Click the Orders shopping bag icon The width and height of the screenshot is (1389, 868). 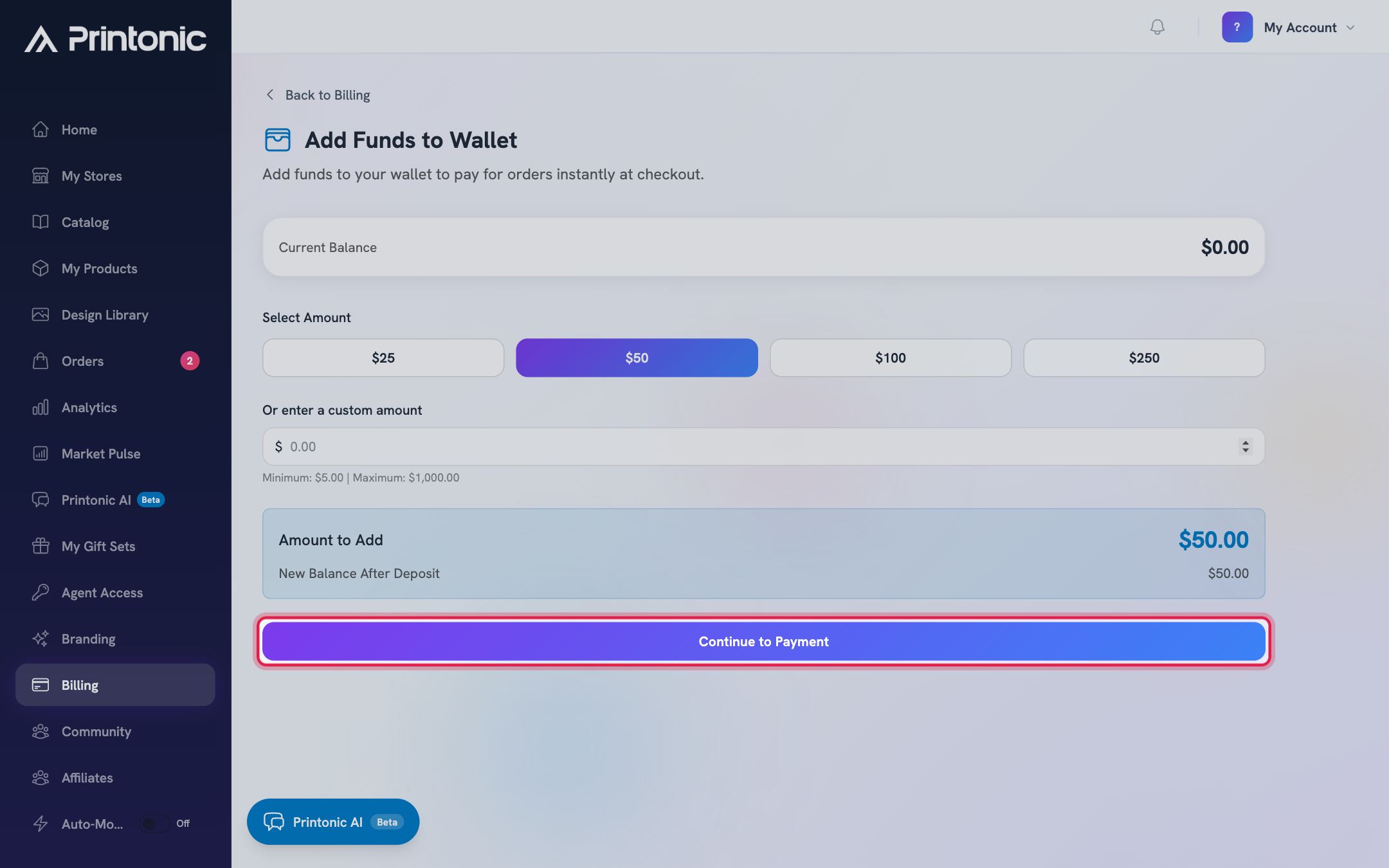tap(41, 361)
